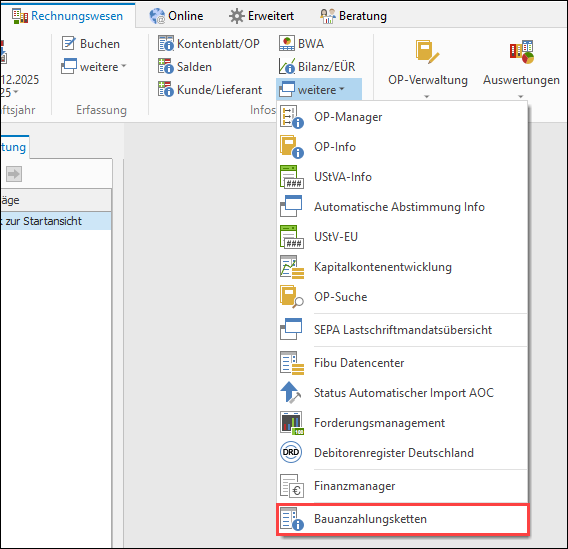
Task: Open Buchen entry
Action: (91, 43)
